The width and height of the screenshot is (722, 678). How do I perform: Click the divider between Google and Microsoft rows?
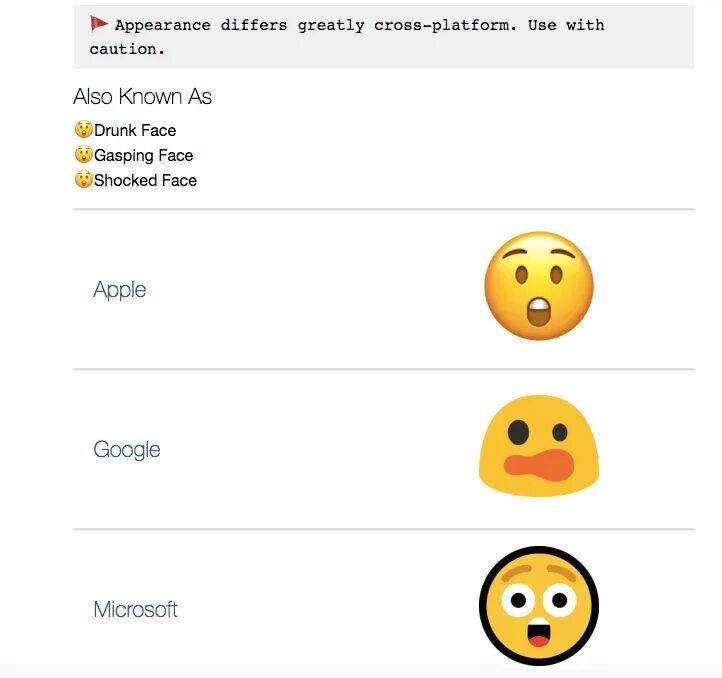[x=384, y=529]
